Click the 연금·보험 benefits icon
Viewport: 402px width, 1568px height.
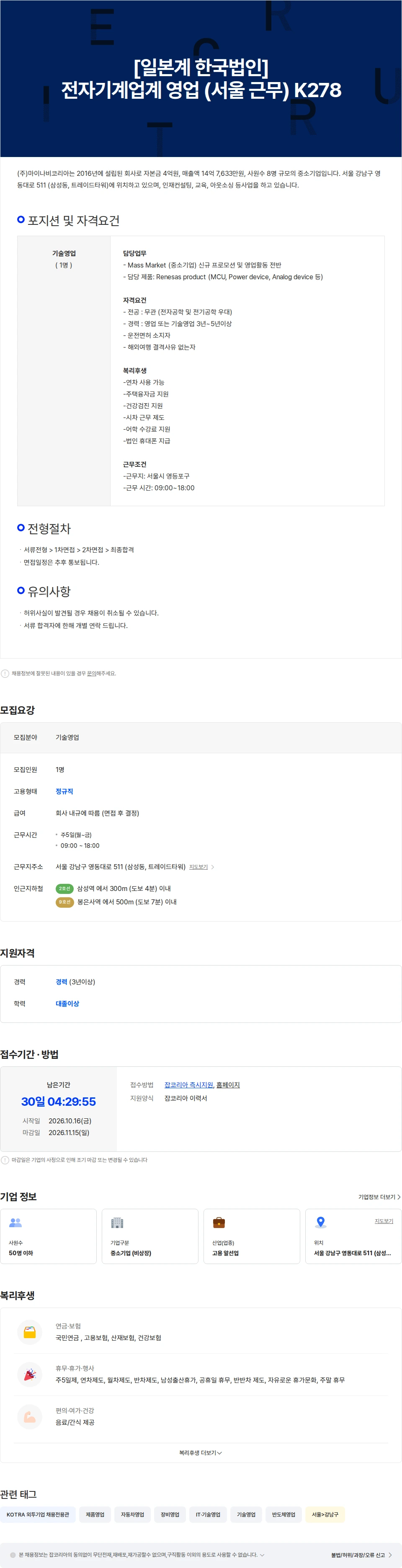tap(29, 1332)
